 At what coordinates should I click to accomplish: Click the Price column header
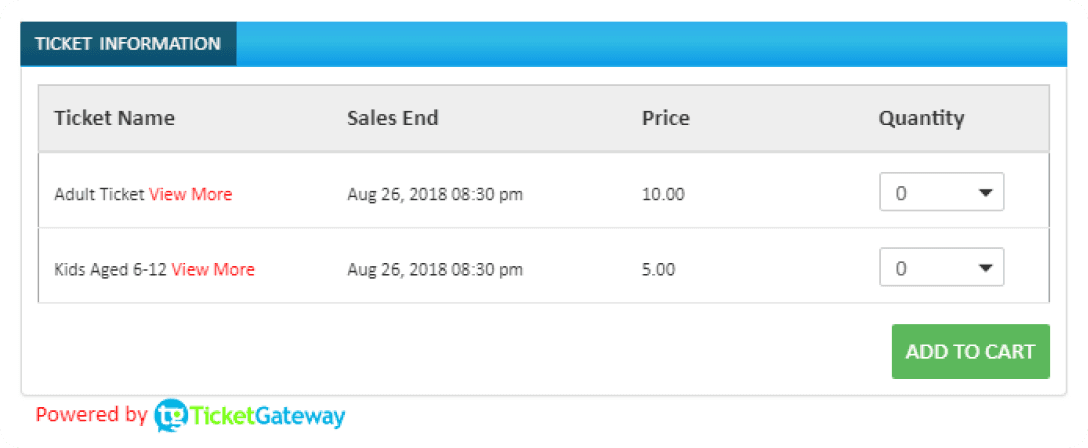coord(665,118)
